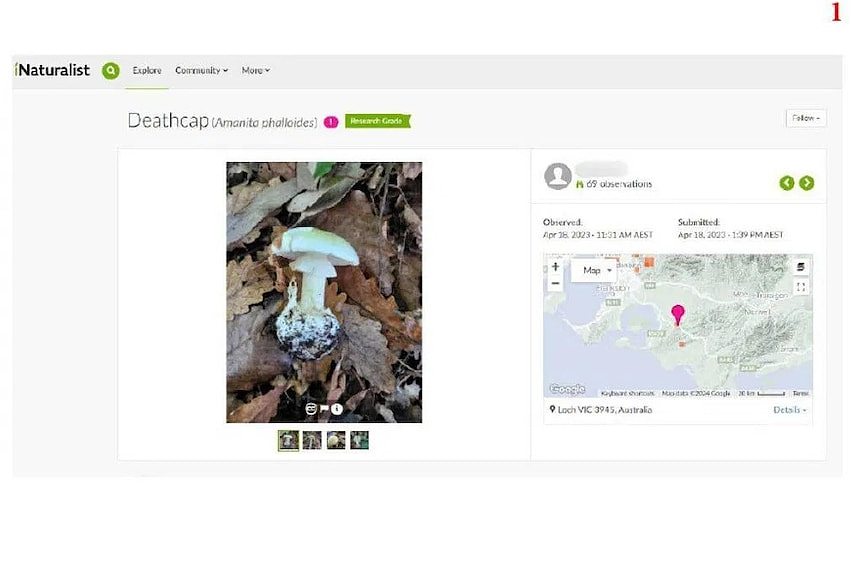This screenshot has height=575, width=862.
Task: Zoom in on the map
Action: click(555, 267)
